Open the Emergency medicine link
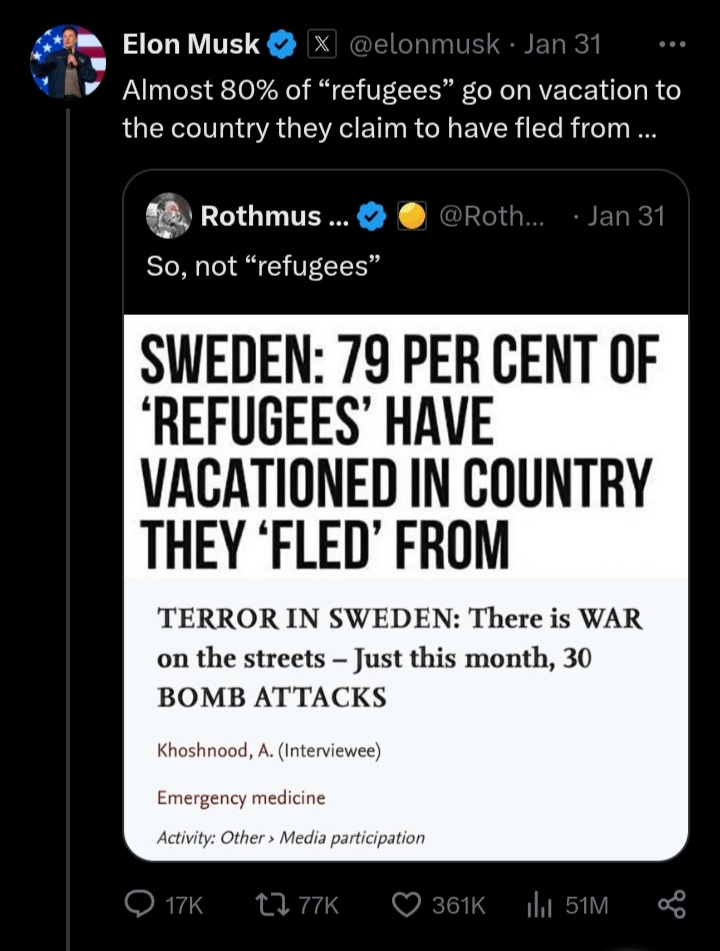This screenshot has width=720, height=951. pos(240,797)
